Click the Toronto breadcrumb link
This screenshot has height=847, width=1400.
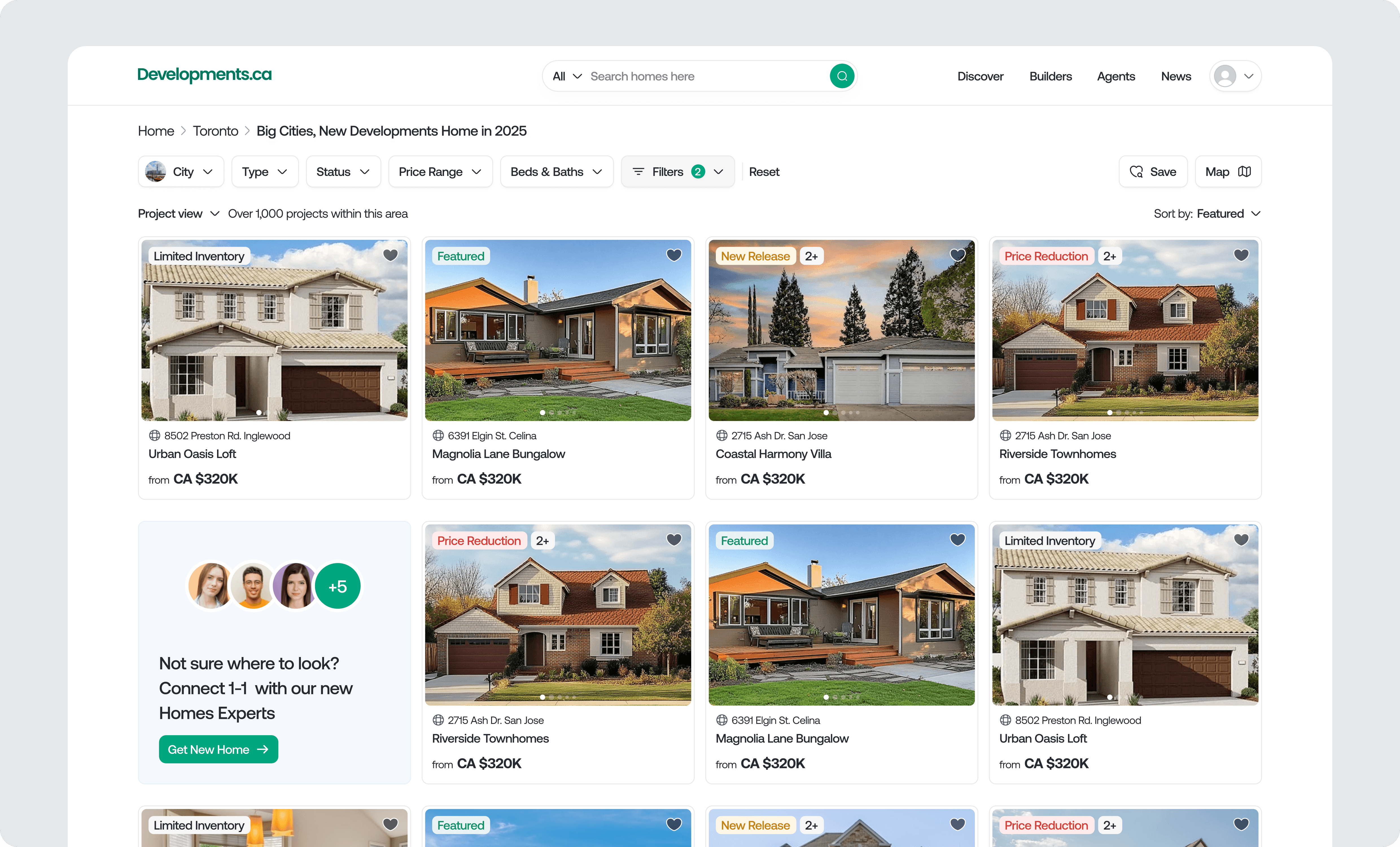click(x=215, y=131)
